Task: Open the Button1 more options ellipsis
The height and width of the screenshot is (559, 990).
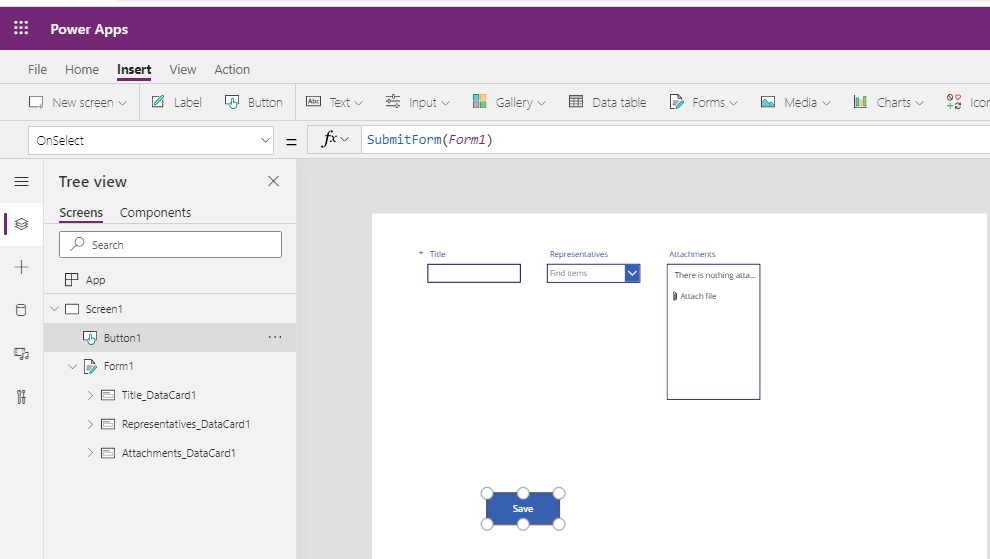Action: click(275, 337)
